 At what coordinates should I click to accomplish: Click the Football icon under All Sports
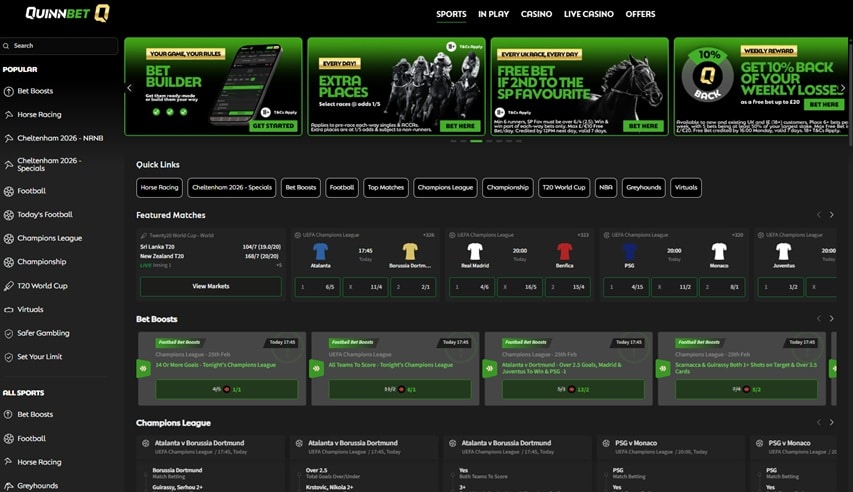click(x=9, y=439)
